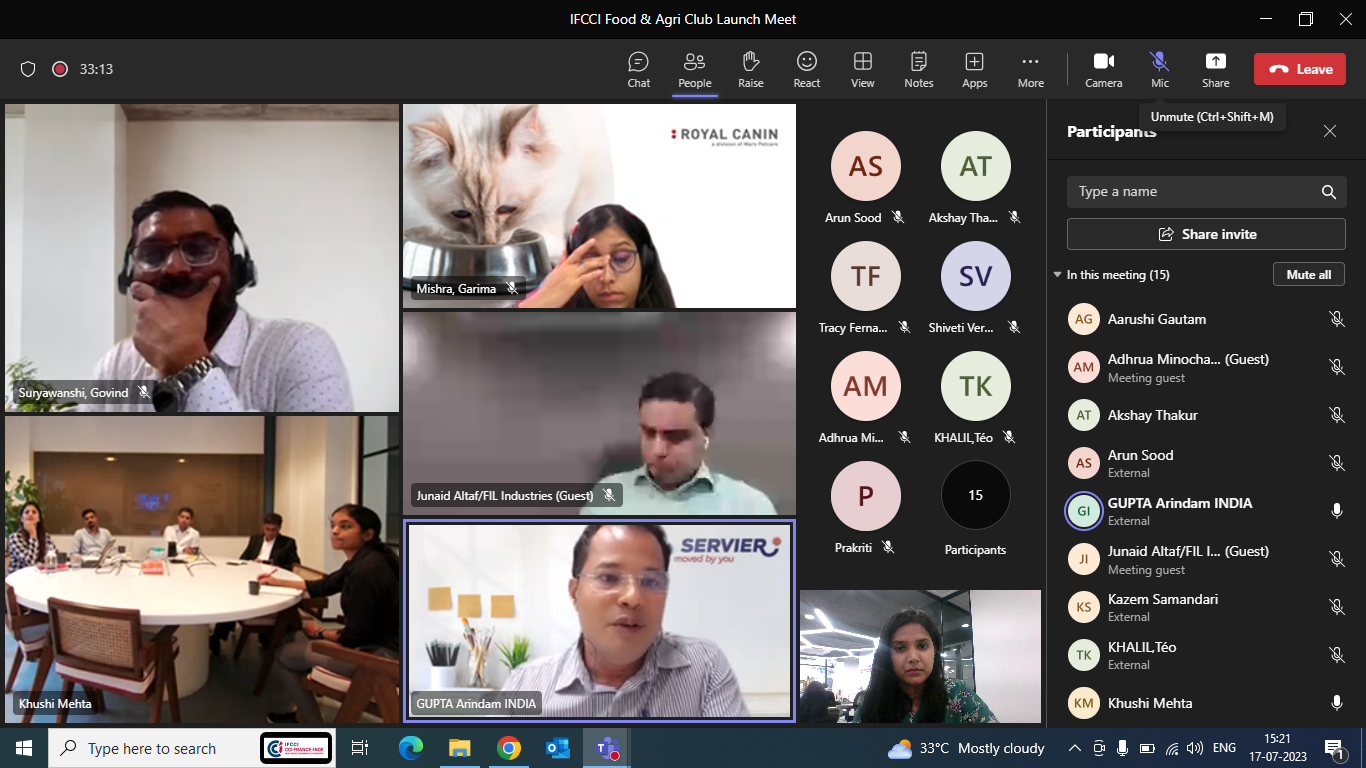1366x768 pixels.
Task: Change meeting layout with View
Action: point(862,69)
